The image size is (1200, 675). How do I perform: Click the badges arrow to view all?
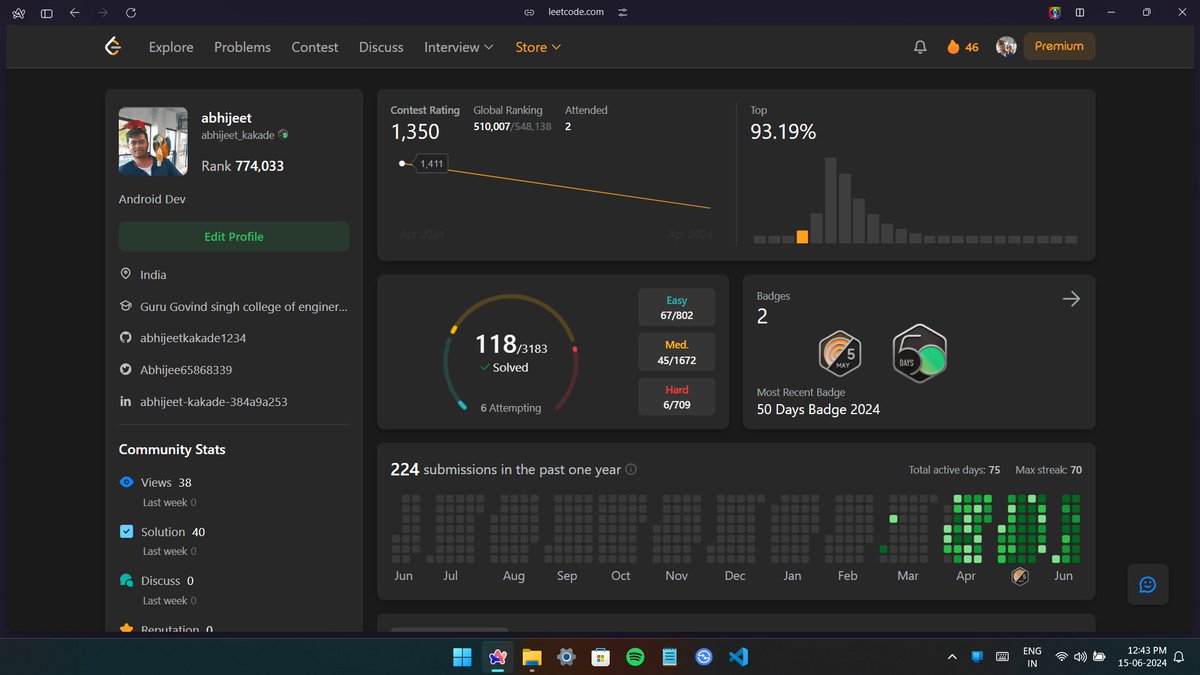[x=1071, y=299]
